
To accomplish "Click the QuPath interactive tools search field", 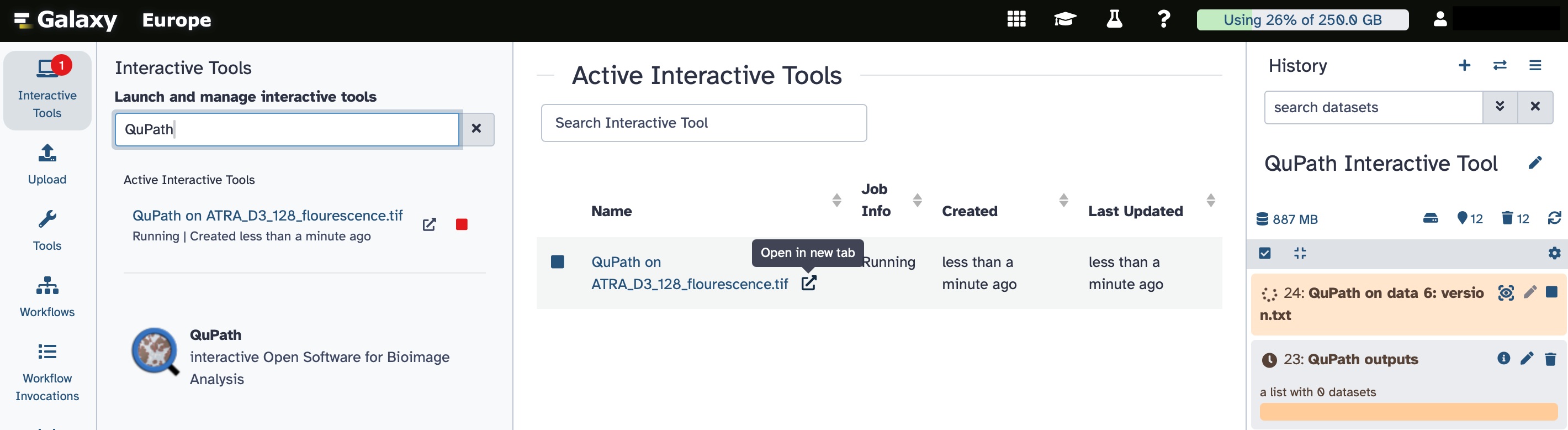I will pyautogui.click(x=287, y=129).
